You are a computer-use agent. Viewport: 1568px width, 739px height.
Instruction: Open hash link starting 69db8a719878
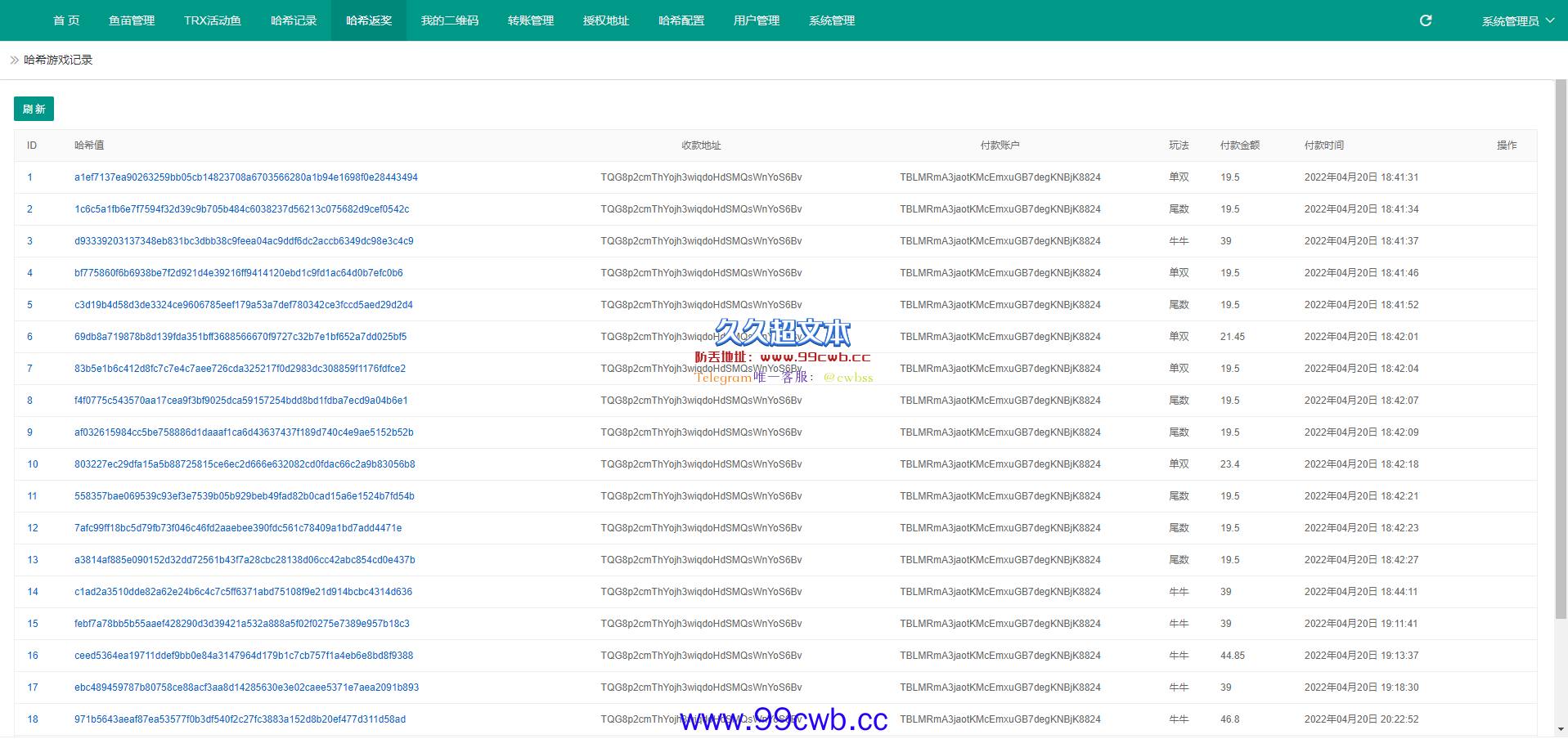click(240, 337)
